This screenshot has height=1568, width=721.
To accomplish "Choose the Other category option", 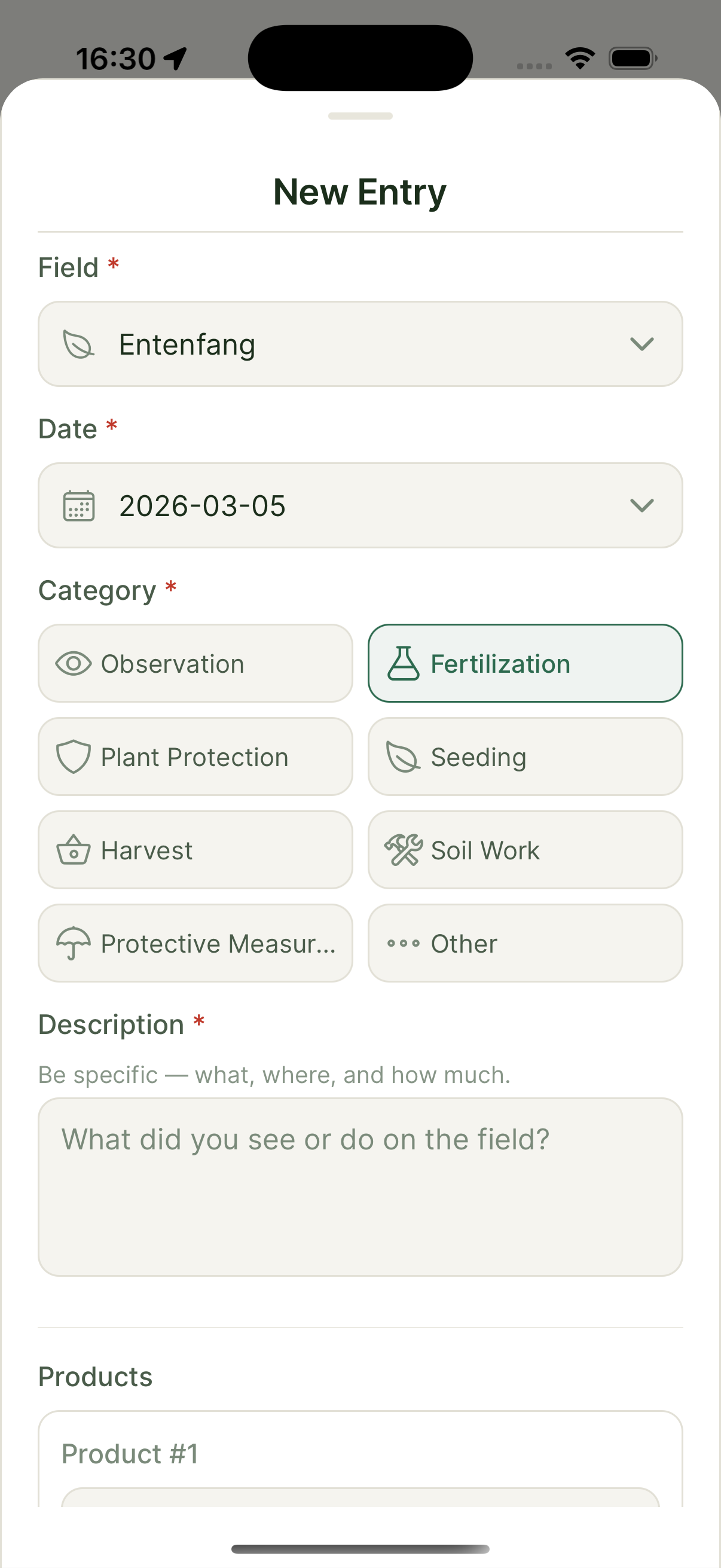I will [524, 944].
